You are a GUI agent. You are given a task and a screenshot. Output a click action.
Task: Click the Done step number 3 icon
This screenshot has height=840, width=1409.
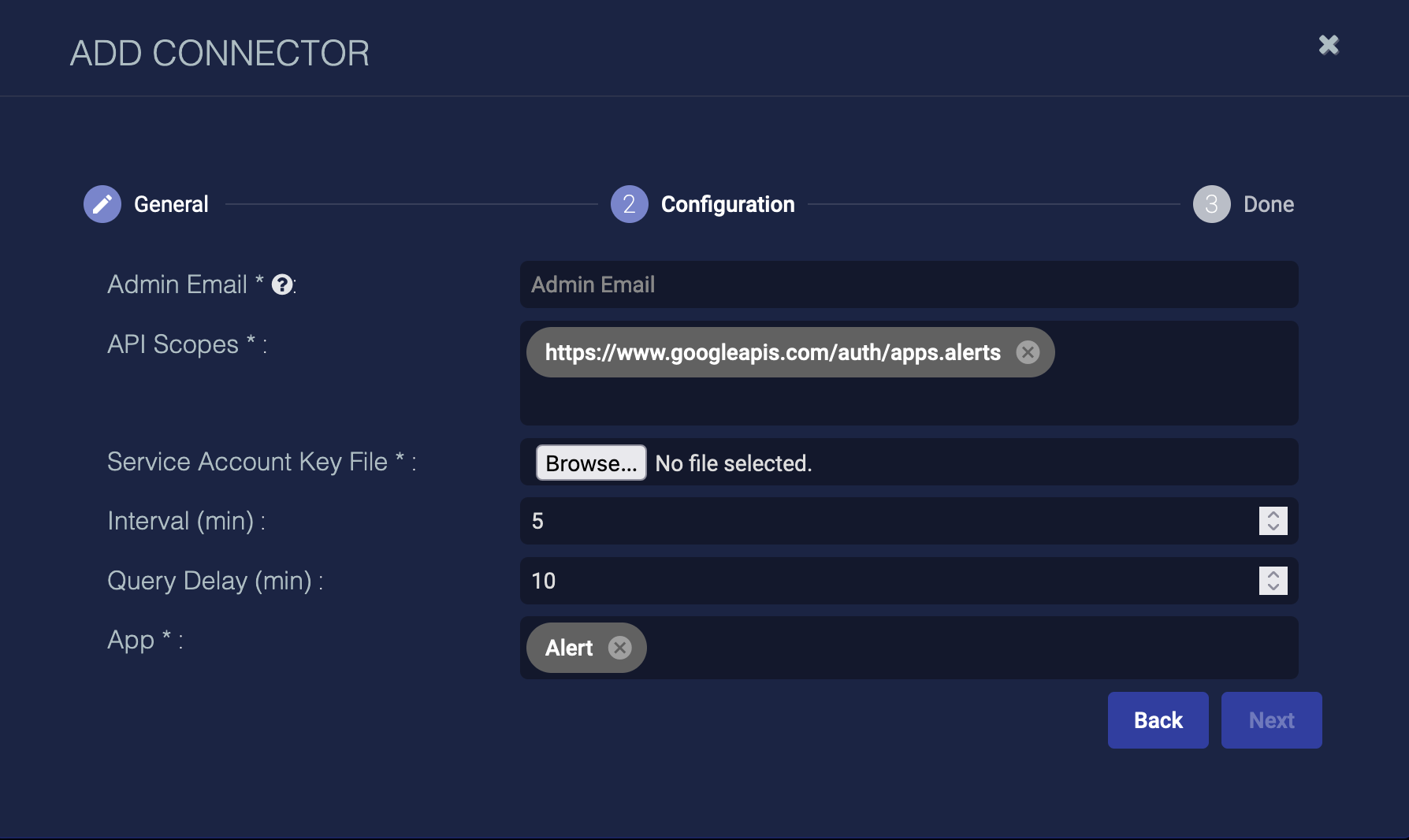pyautogui.click(x=1211, y=204)
